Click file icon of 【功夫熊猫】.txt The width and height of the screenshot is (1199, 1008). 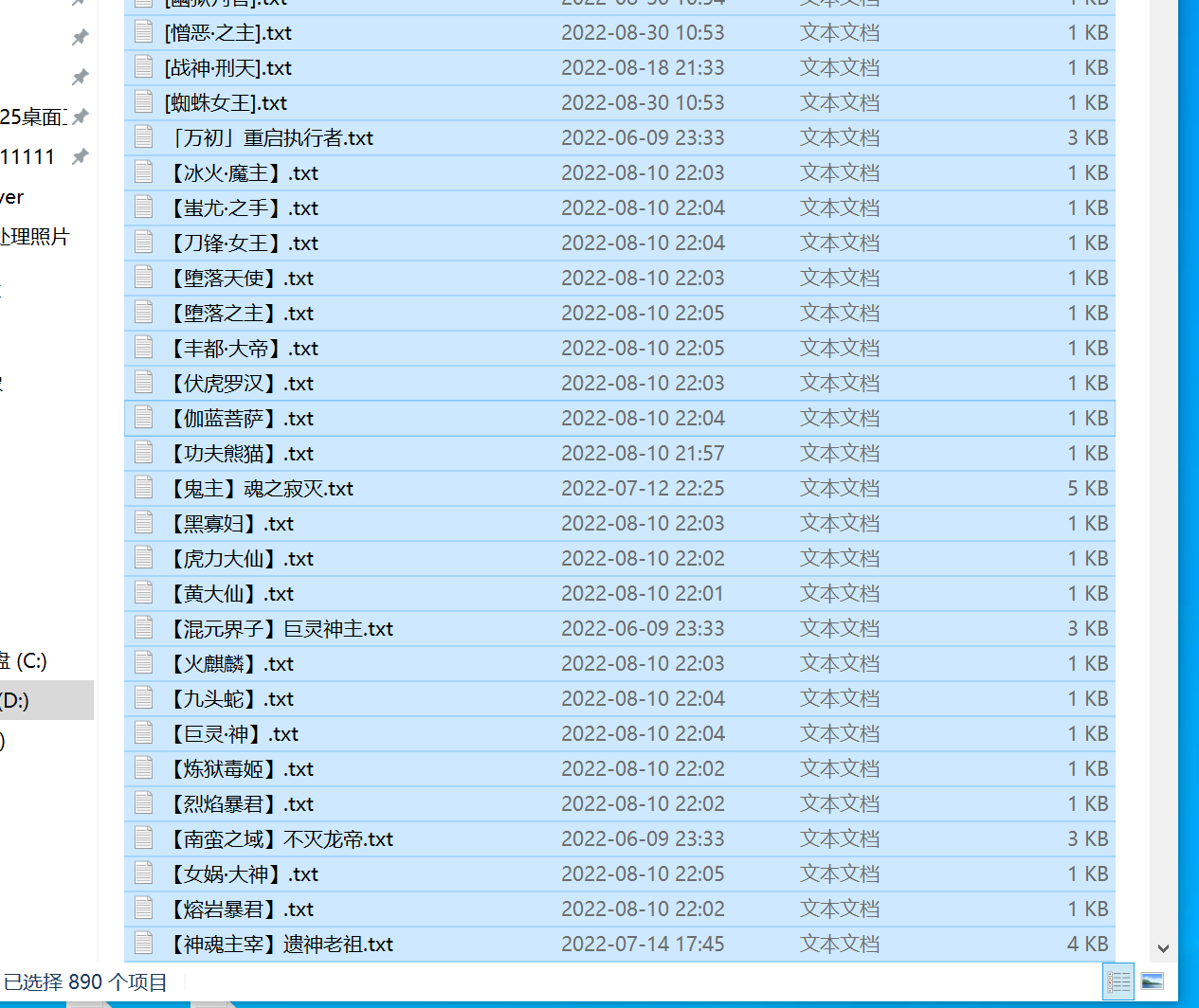pos(144,453)
